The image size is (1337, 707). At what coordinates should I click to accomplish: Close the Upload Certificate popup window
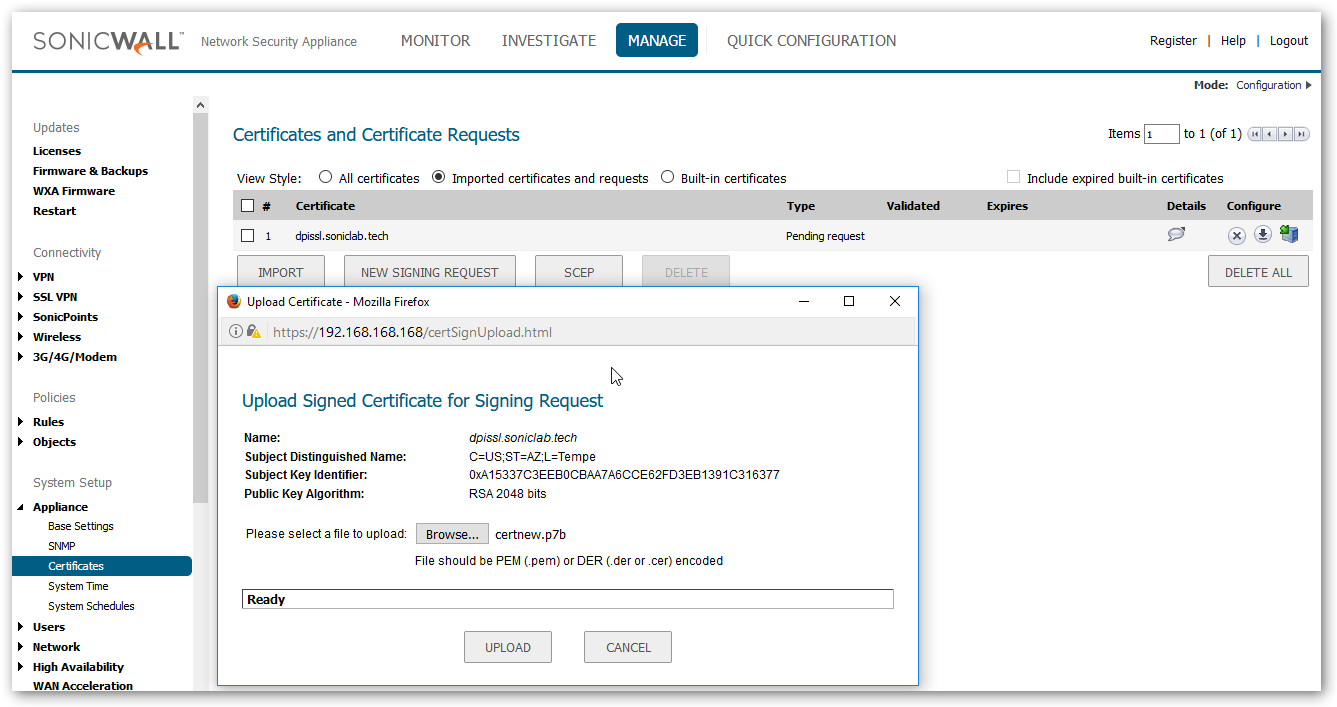tap(895, 301)
